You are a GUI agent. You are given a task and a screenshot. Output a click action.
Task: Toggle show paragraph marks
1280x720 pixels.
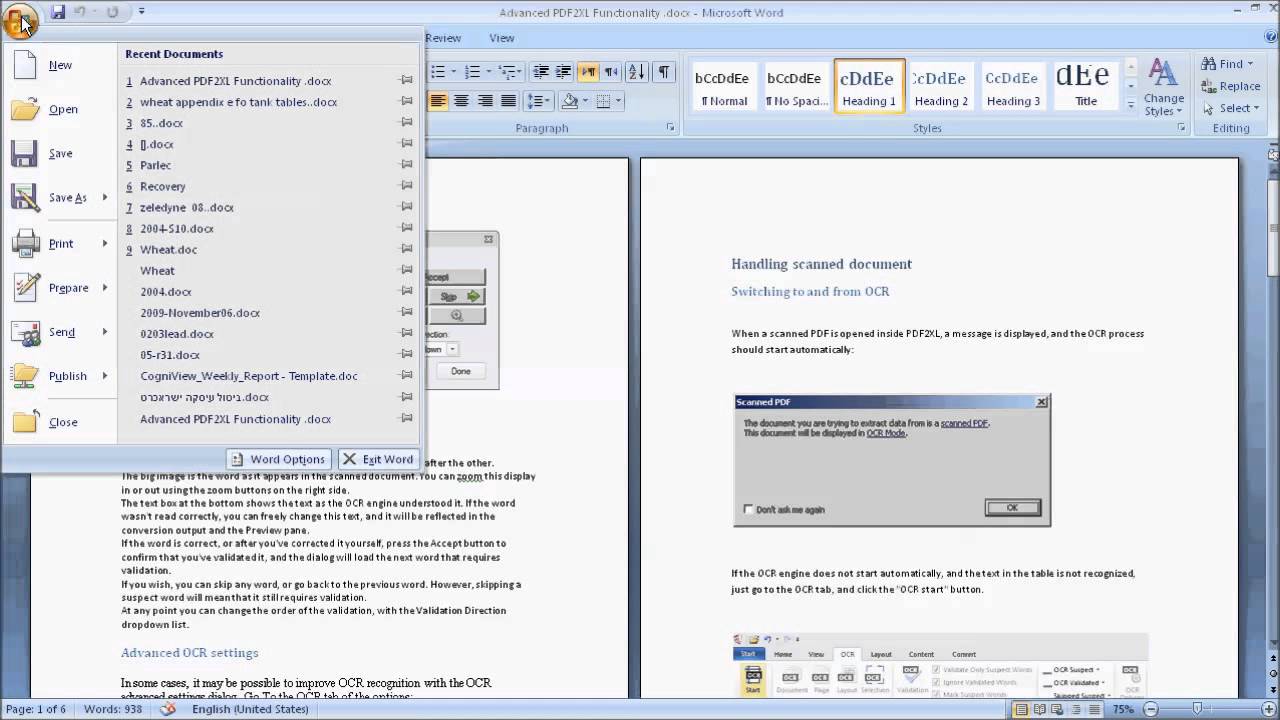(x=663, y=72)
